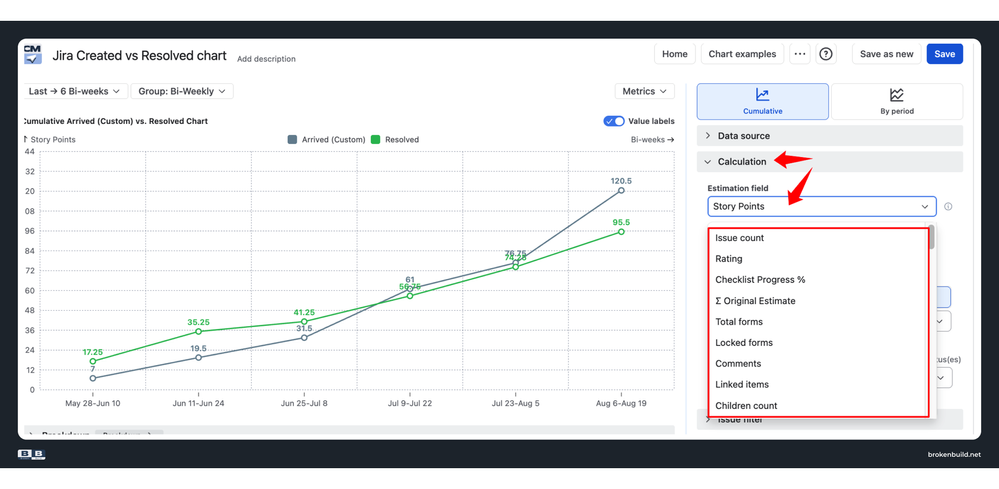Click the By period chart icon
Screen dimensions: 999x489
tap(896, 95)
